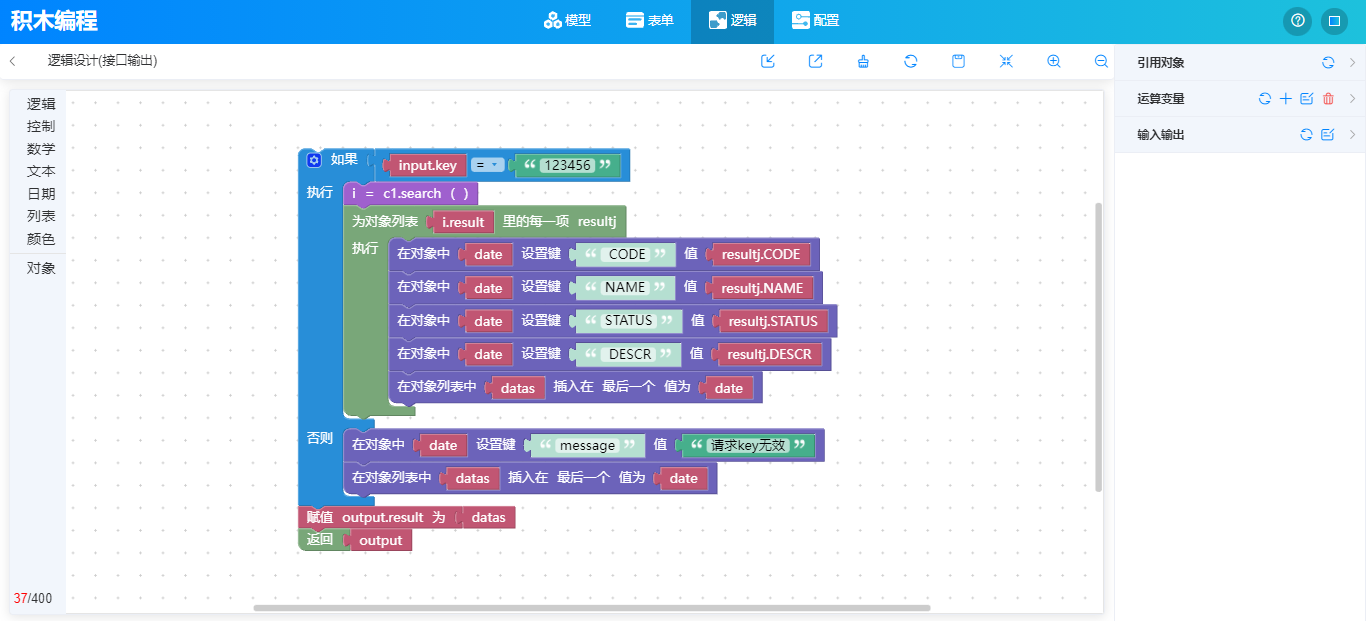This screenshot has height=621, width=1366.
Task: Click the red delete icon in 运算变量
Action: (x=1328, y=98)
